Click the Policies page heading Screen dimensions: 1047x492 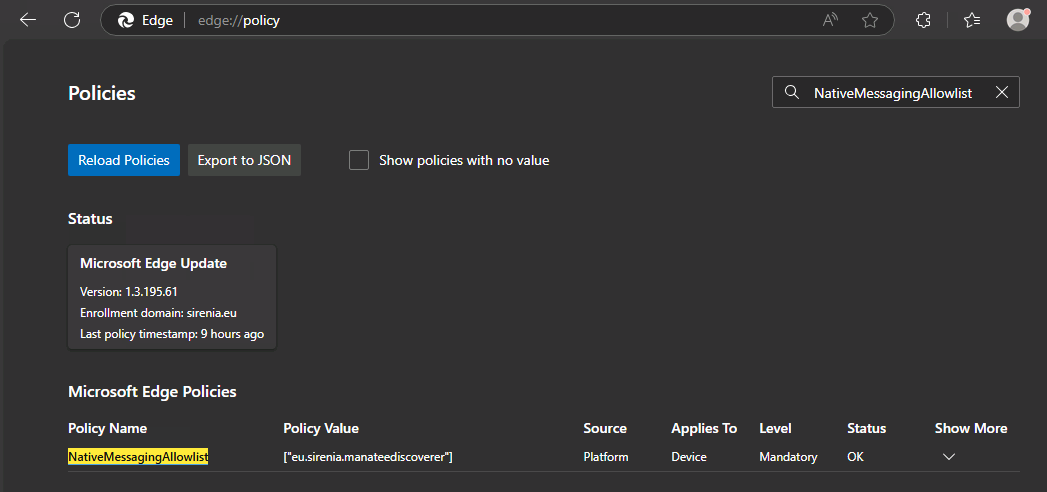[x=101, y=93]
